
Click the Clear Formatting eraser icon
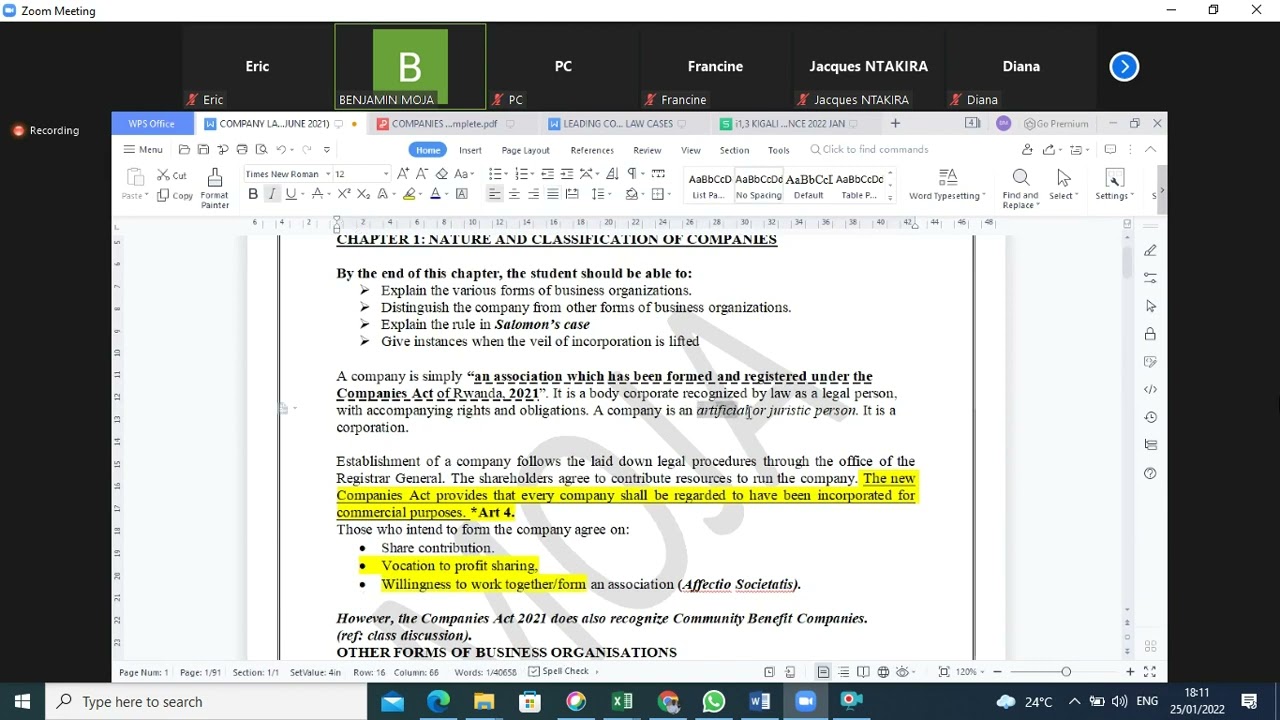442,174
